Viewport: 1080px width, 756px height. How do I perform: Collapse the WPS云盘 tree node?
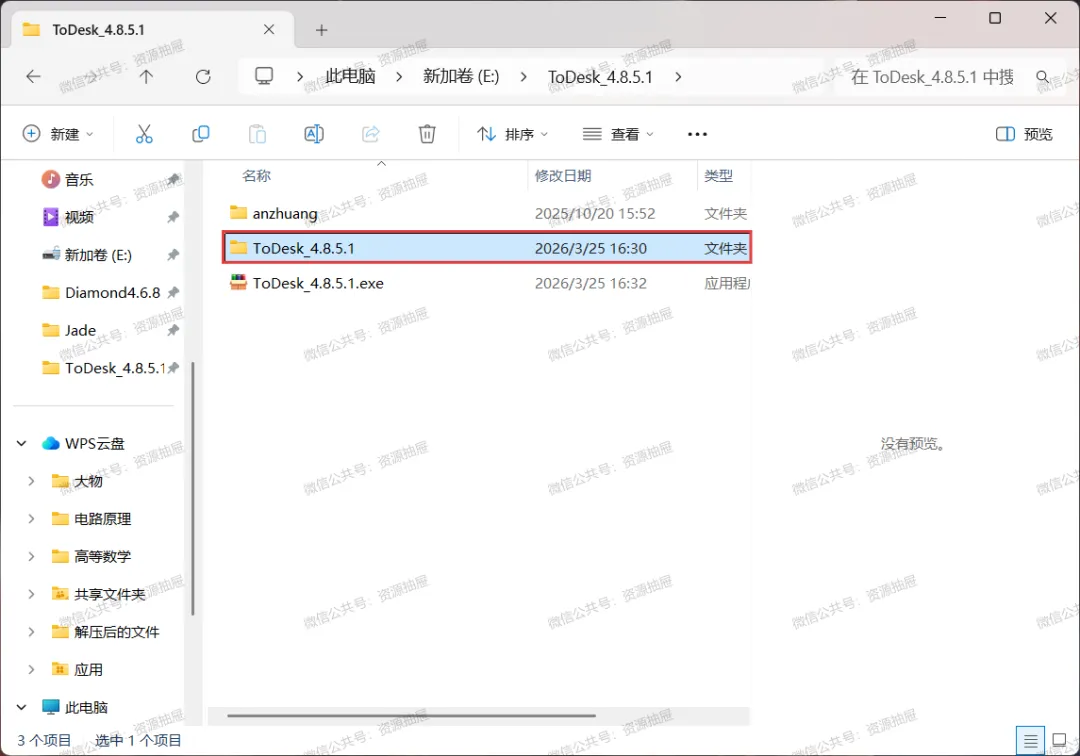click(21, 443)
